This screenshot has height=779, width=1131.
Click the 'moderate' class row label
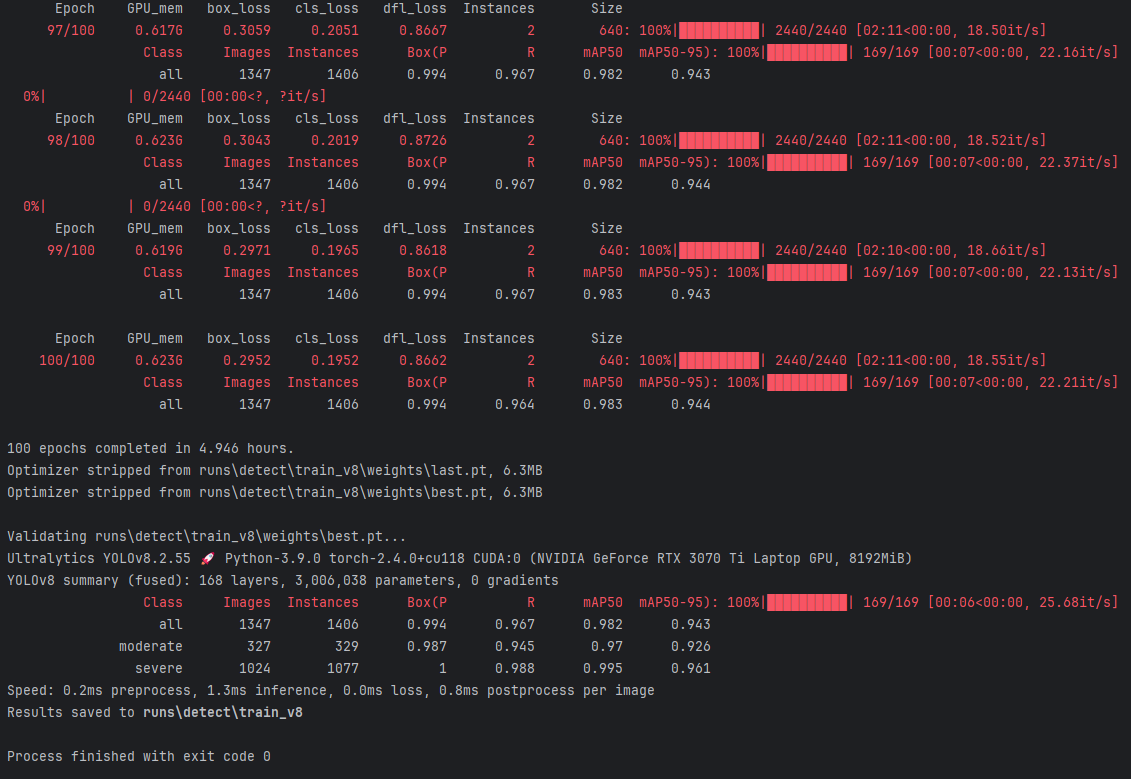pyautogui.click(x=151, y=646)
